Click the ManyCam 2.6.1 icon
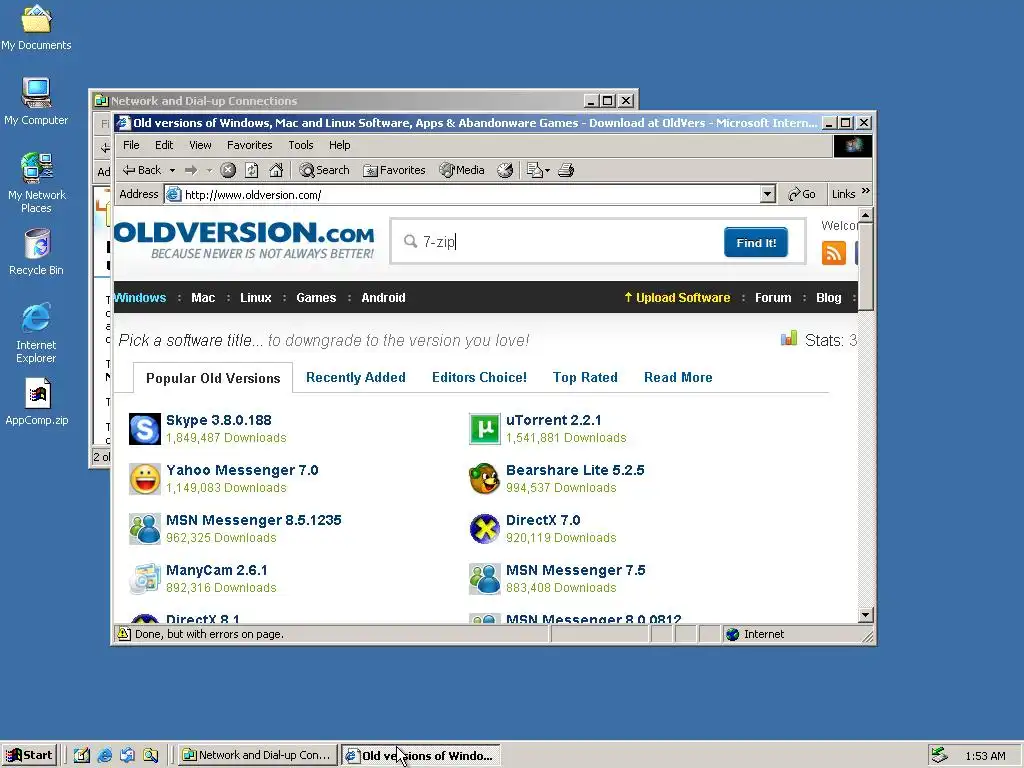The height and width of the screenshot is (768, 1024). point(145,579)
